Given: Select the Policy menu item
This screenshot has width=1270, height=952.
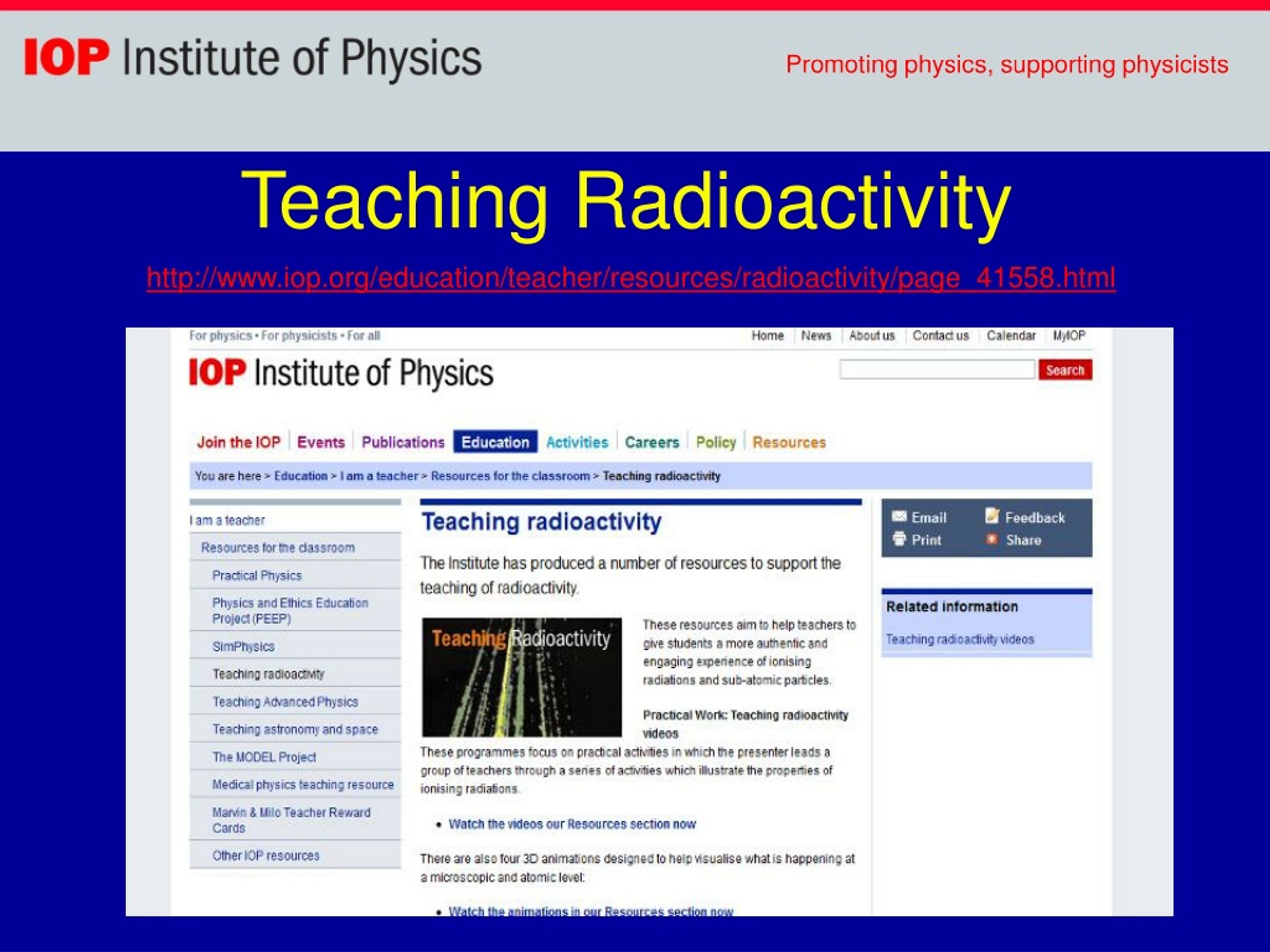Looking at the screenshot, I should 716,442.
